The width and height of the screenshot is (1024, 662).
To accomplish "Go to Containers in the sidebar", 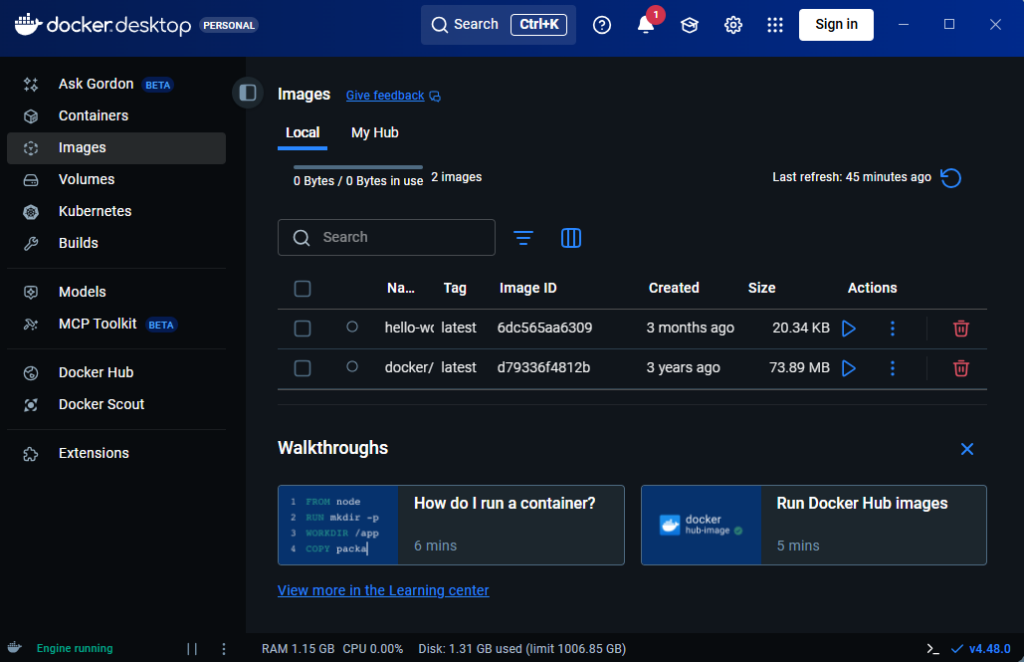I will click(x=93, y=116).
